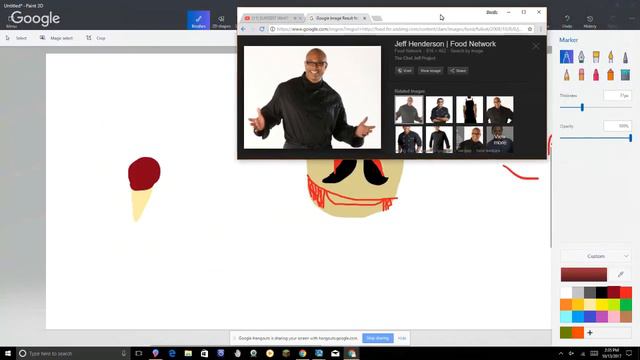This screenshot has height=360, width=640.
Task: Add a new custom color with plus
Action: 590,333
